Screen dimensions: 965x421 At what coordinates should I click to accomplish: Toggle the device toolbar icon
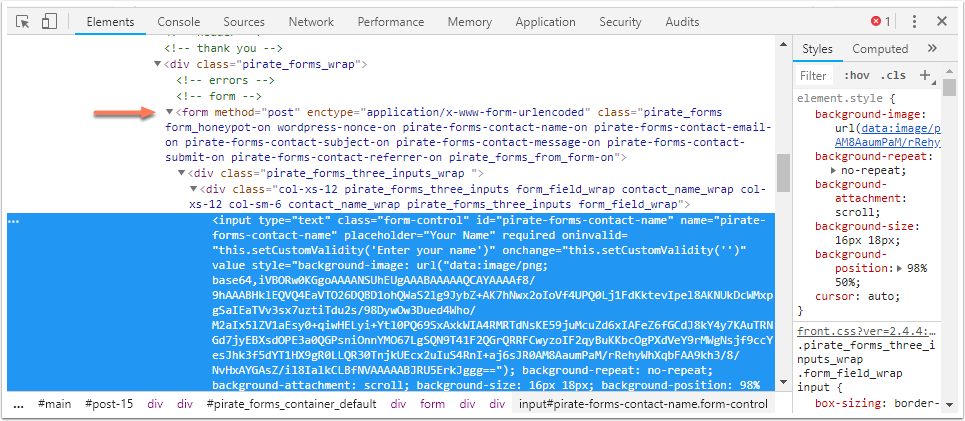coord(50,21)
